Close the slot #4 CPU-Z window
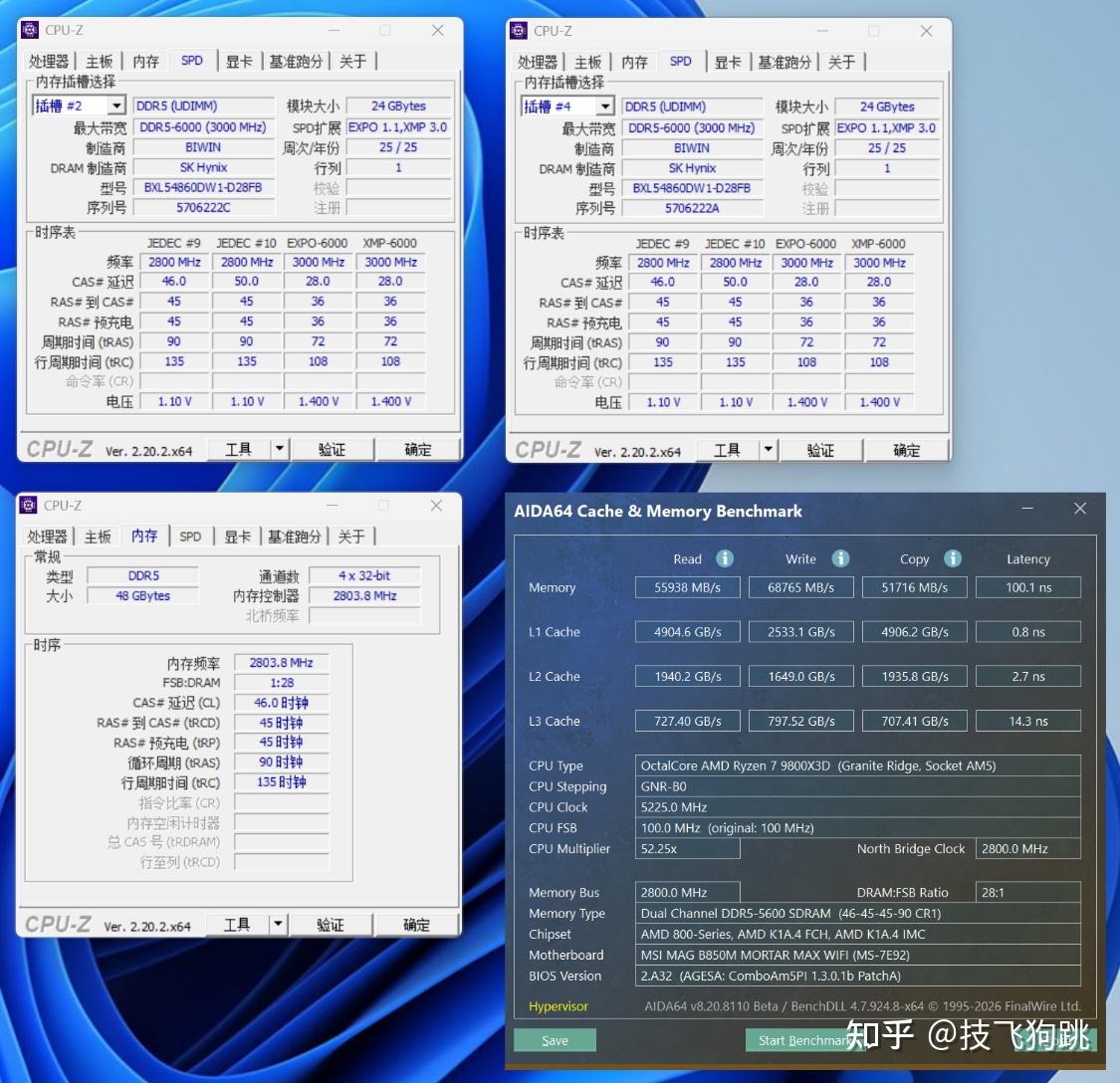The height and width of the screenshot is (1083, 1120). click(x=927, y=31)
